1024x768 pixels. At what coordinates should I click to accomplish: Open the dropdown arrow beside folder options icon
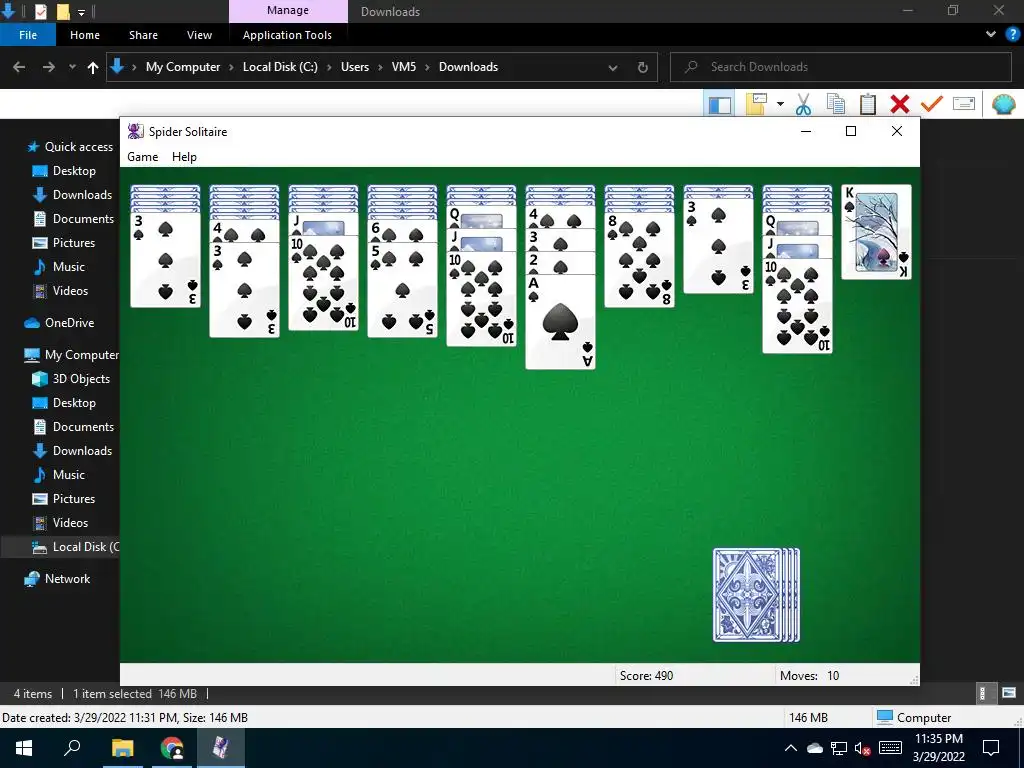click(780, 104)
